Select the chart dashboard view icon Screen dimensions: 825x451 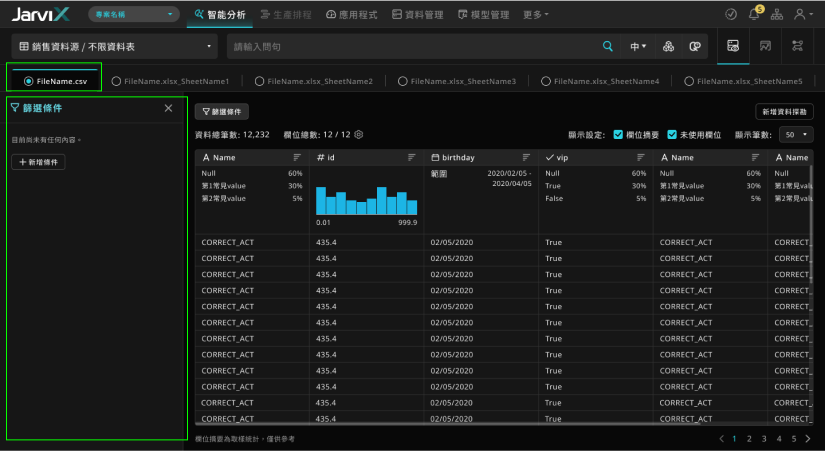[x=765, y=46]
